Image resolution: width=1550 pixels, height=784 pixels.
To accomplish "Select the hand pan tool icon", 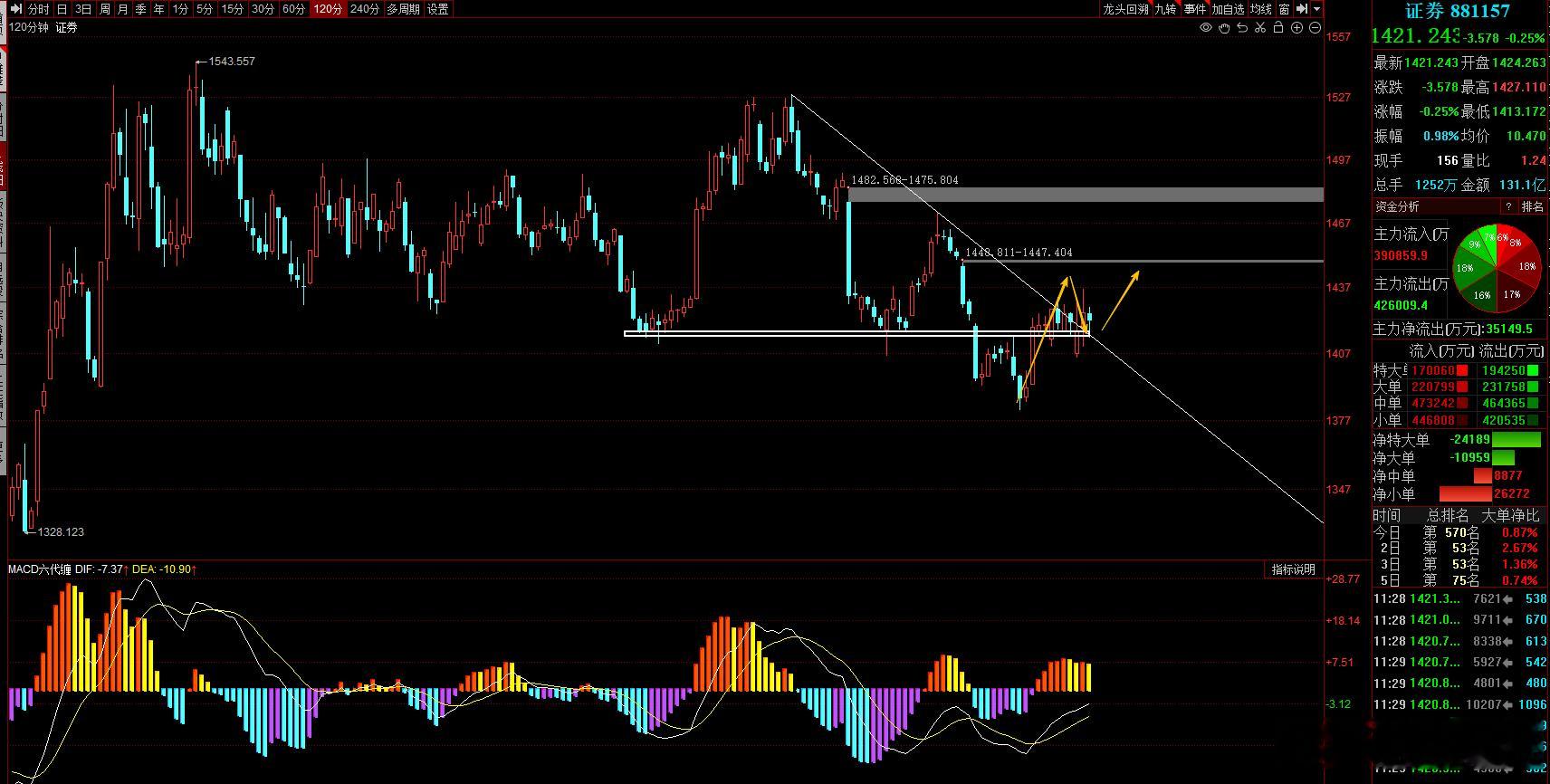I will click(x=1224, y=28).
